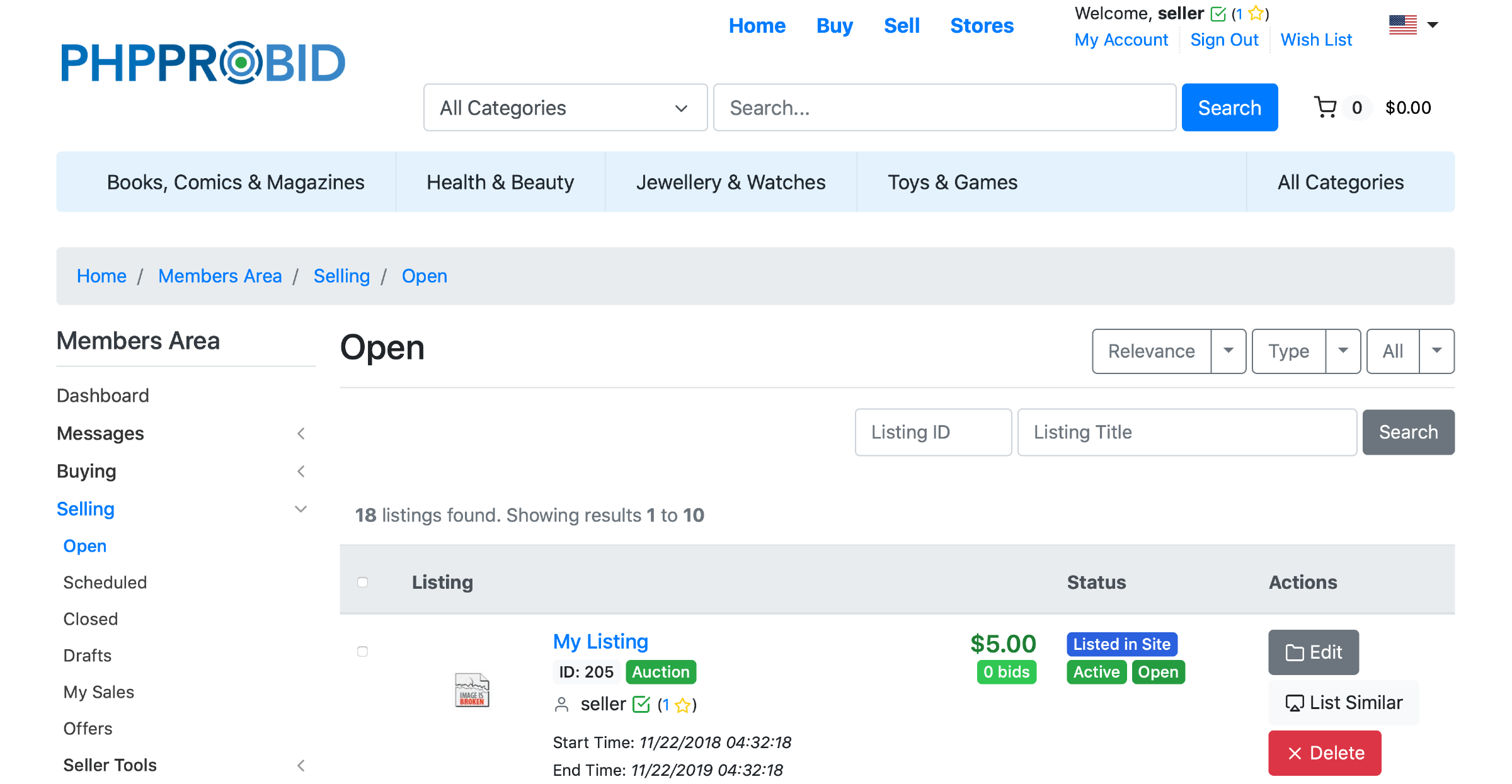Image resolution: width=1512 pixels, height=784 pixels.
Task: Click the verified checkmark icon beside seller in listing
Action: 641,704
